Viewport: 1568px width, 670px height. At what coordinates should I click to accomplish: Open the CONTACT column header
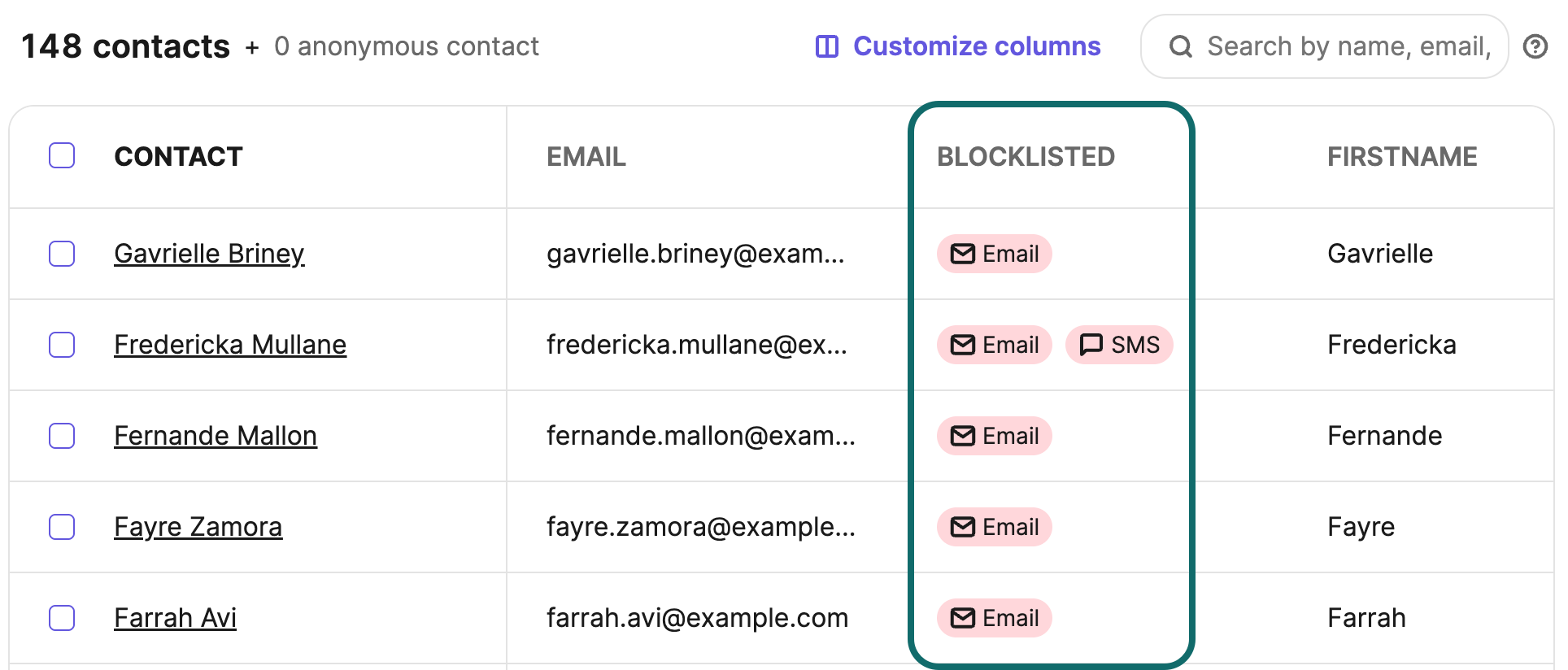[x=179, y=157]
